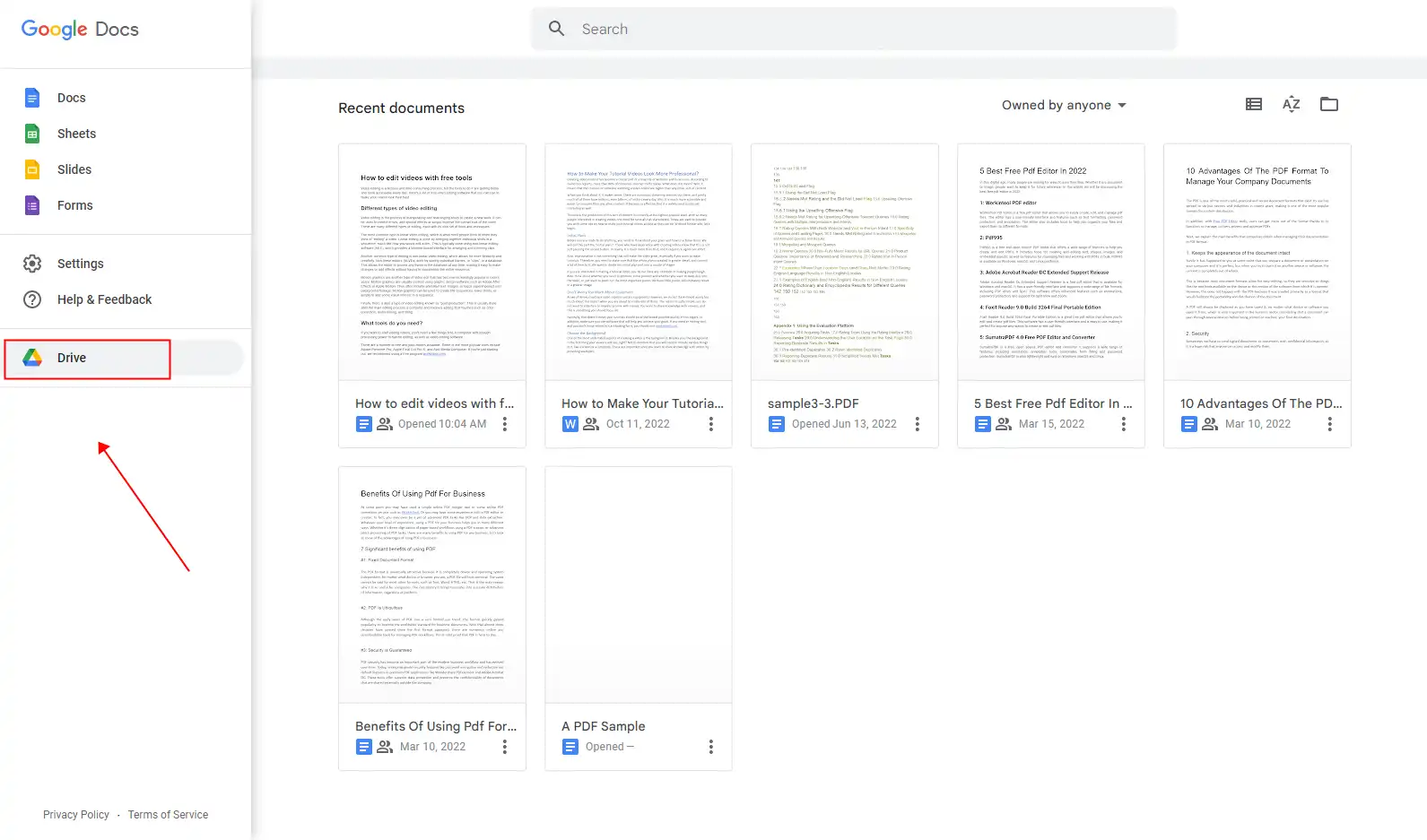Click the Google Docs logo
Viewport: 1427px width, 840px height.
pos(80,30)
